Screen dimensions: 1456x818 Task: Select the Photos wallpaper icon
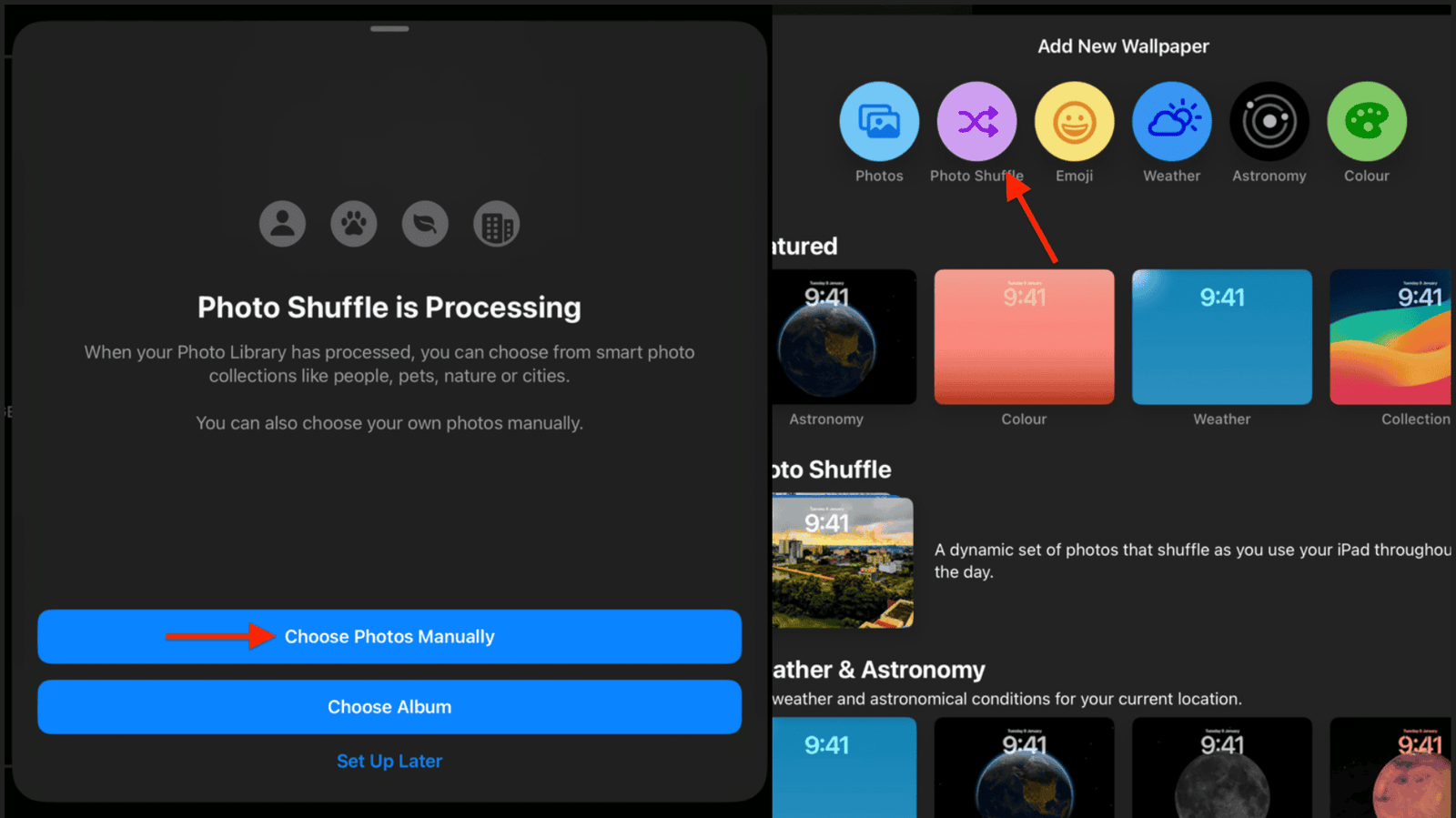pos(879,122)
